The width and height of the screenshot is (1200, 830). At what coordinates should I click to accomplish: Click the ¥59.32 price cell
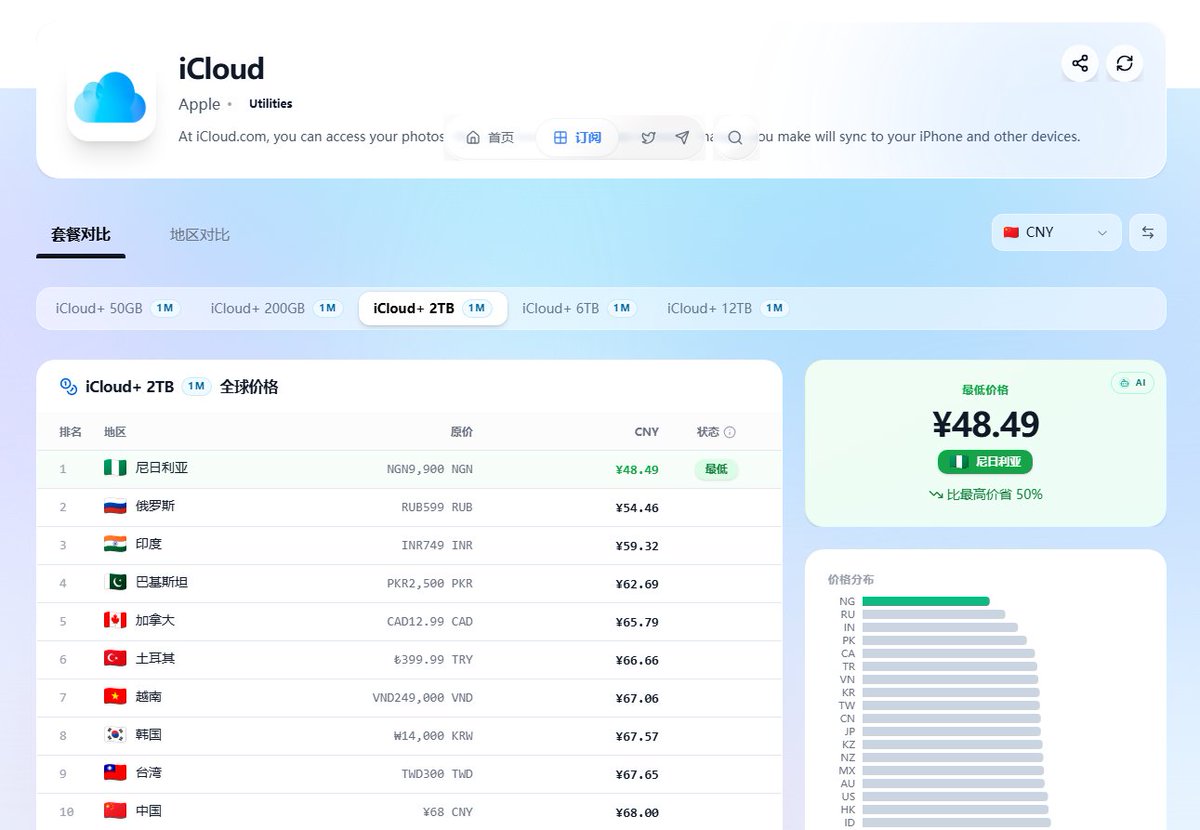[x=637, y=545]
